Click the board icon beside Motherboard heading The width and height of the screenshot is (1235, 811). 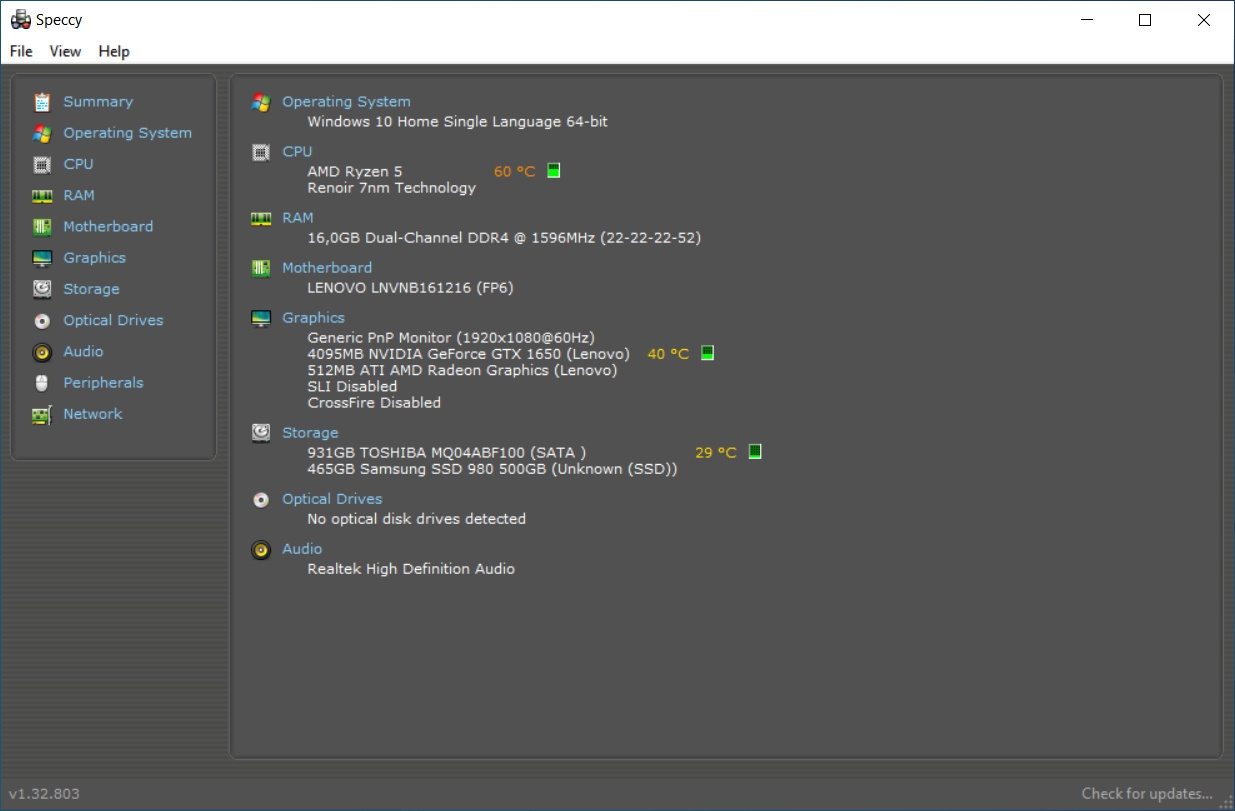click(261, 268)
